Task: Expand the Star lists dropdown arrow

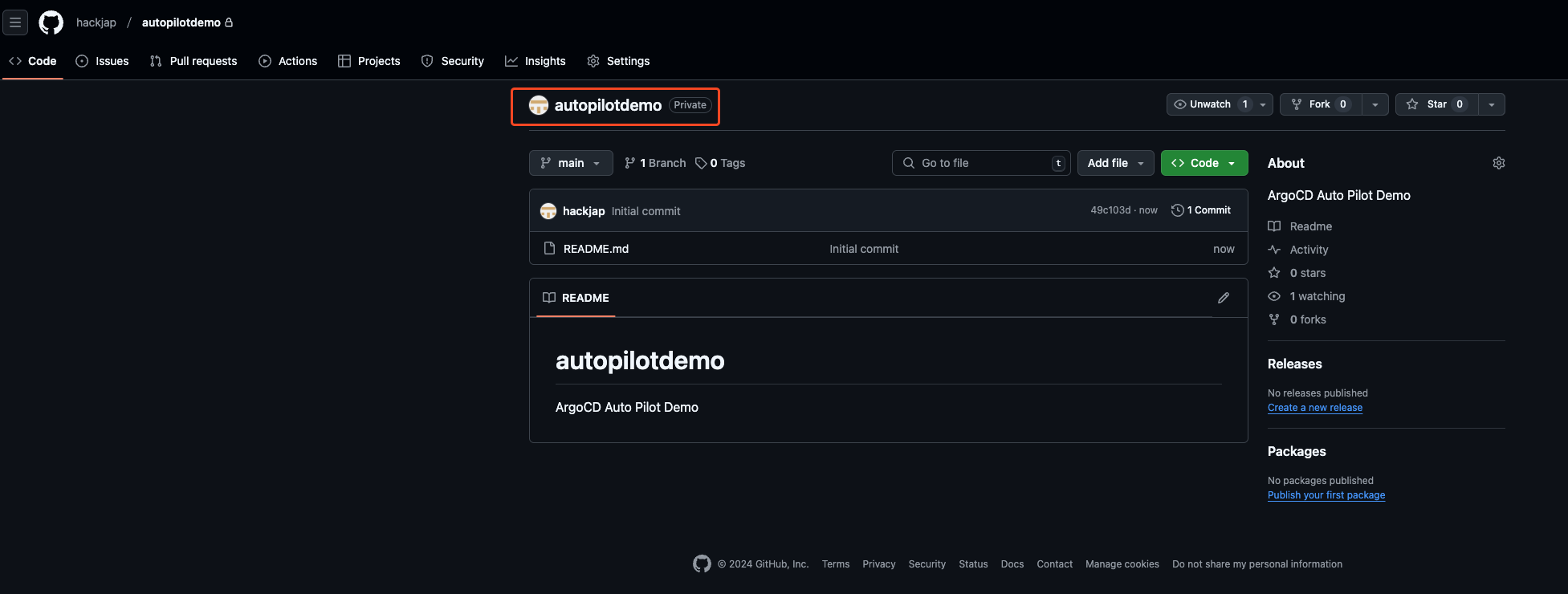Action: tap(1492, 104)
